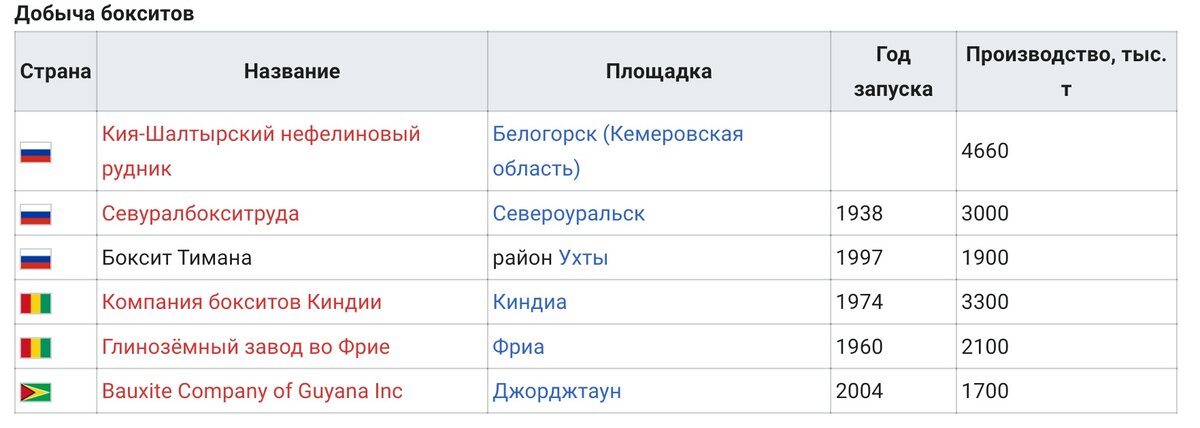Go to the Фриа link
The image size is (1200, 428).
click(519, 347)
